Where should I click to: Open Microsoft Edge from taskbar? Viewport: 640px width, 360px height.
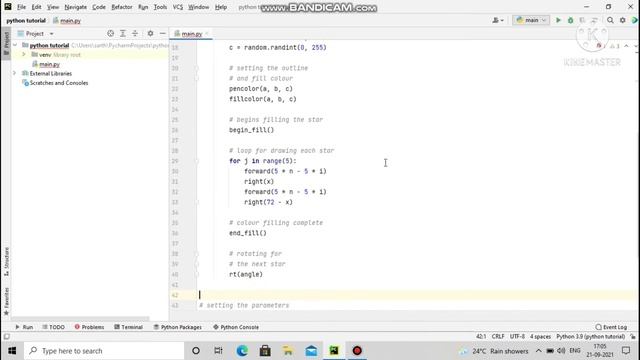[242, 351]
